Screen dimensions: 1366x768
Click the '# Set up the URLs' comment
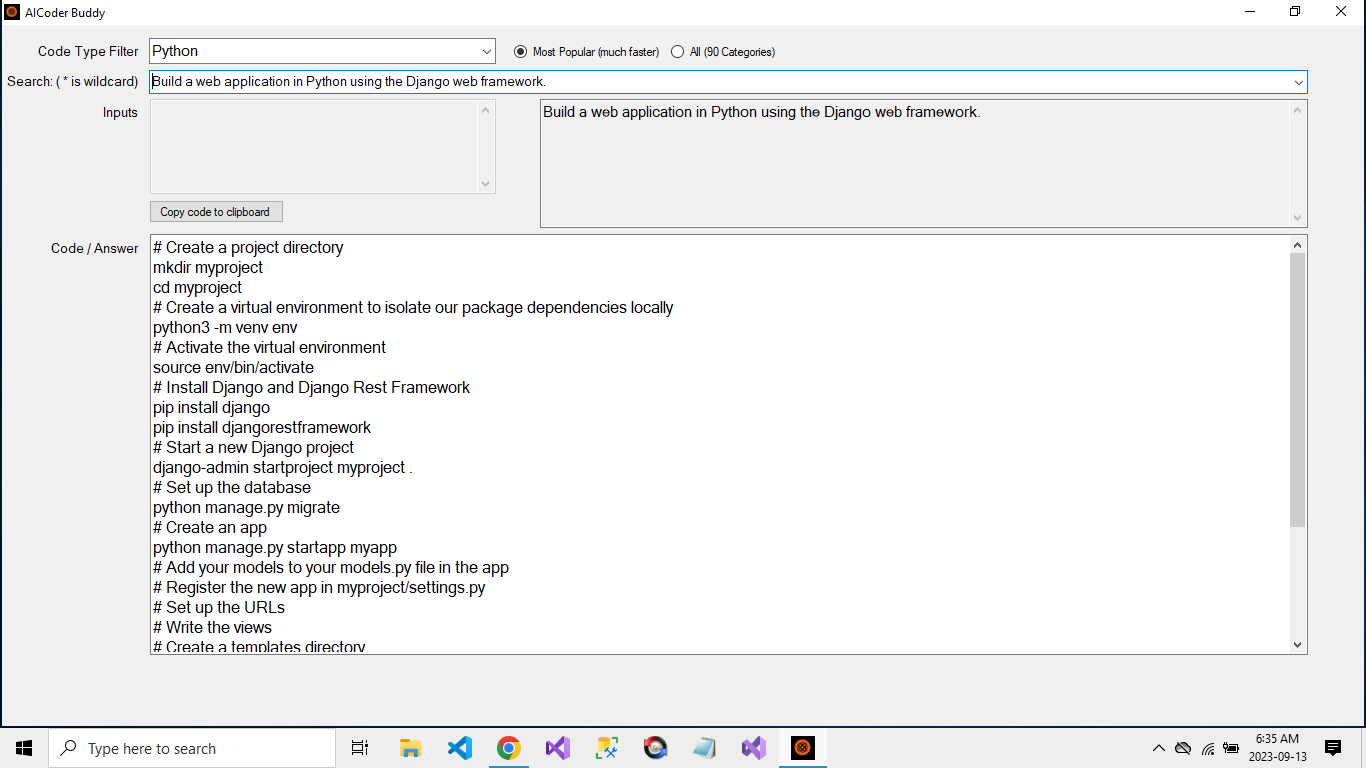click(x=219, y=608)
